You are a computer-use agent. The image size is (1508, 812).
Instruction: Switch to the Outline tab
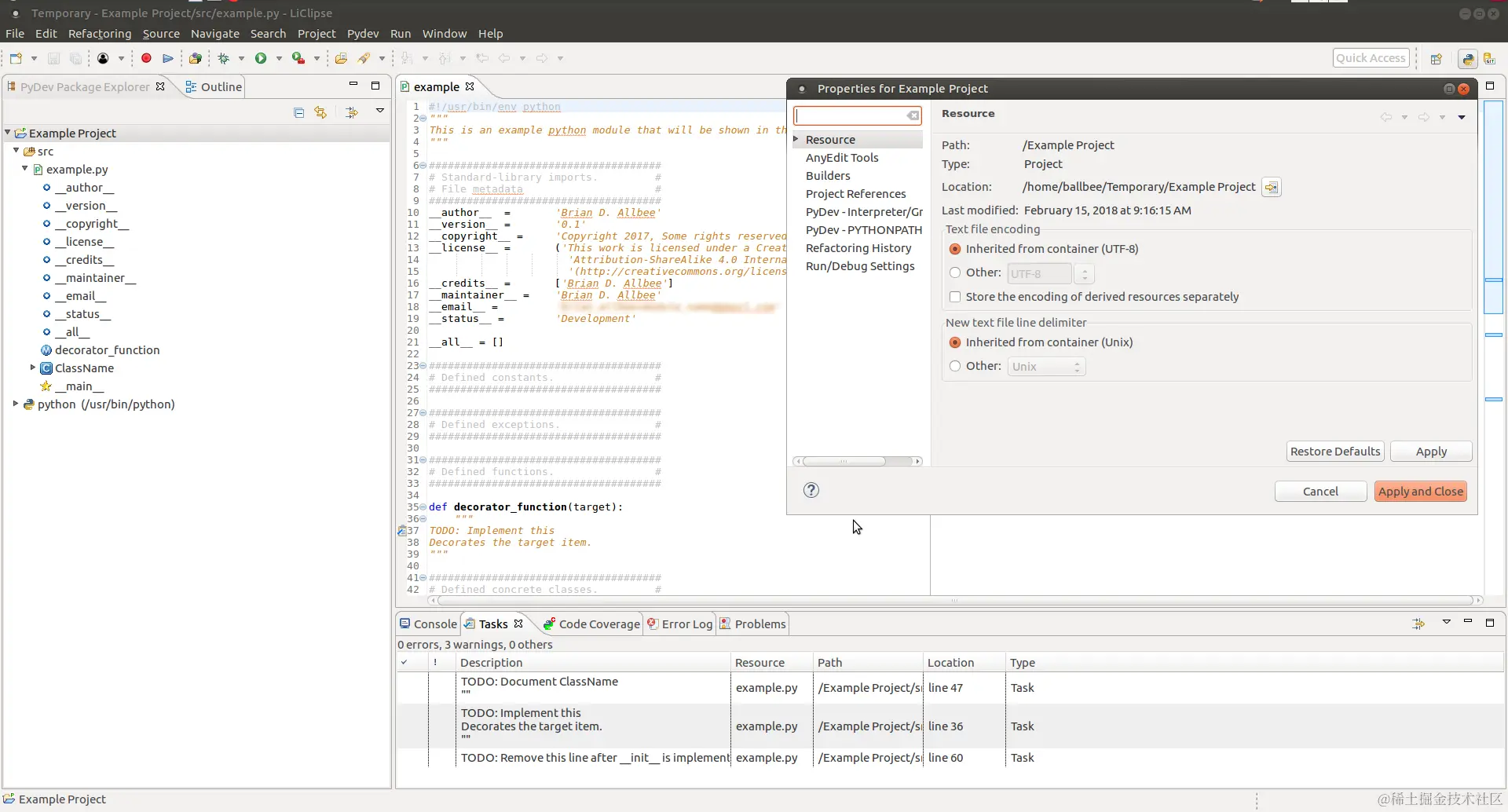pos(214,87)
